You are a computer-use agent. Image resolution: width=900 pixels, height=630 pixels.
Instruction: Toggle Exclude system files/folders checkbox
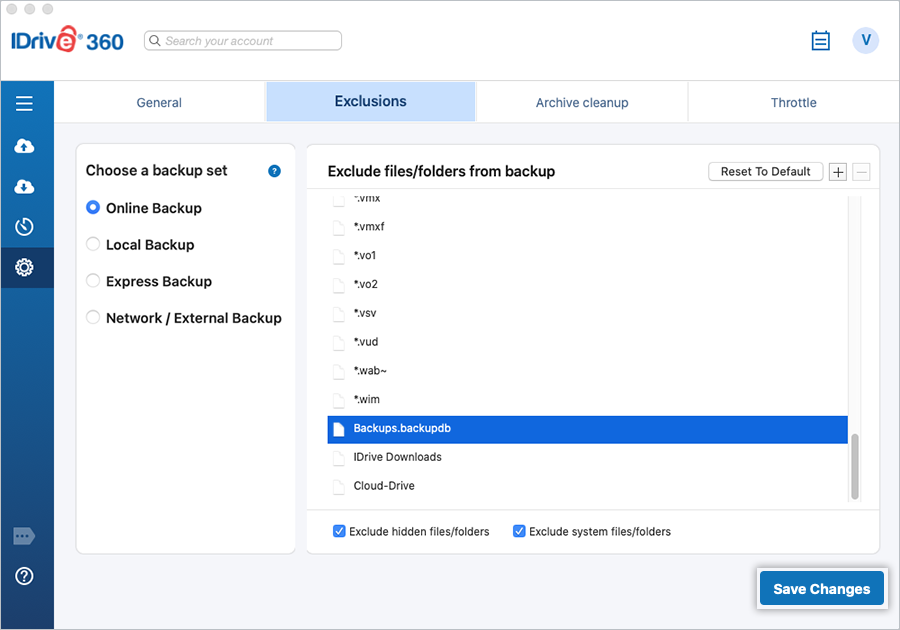pyautogui.click(x=519, y=532)
